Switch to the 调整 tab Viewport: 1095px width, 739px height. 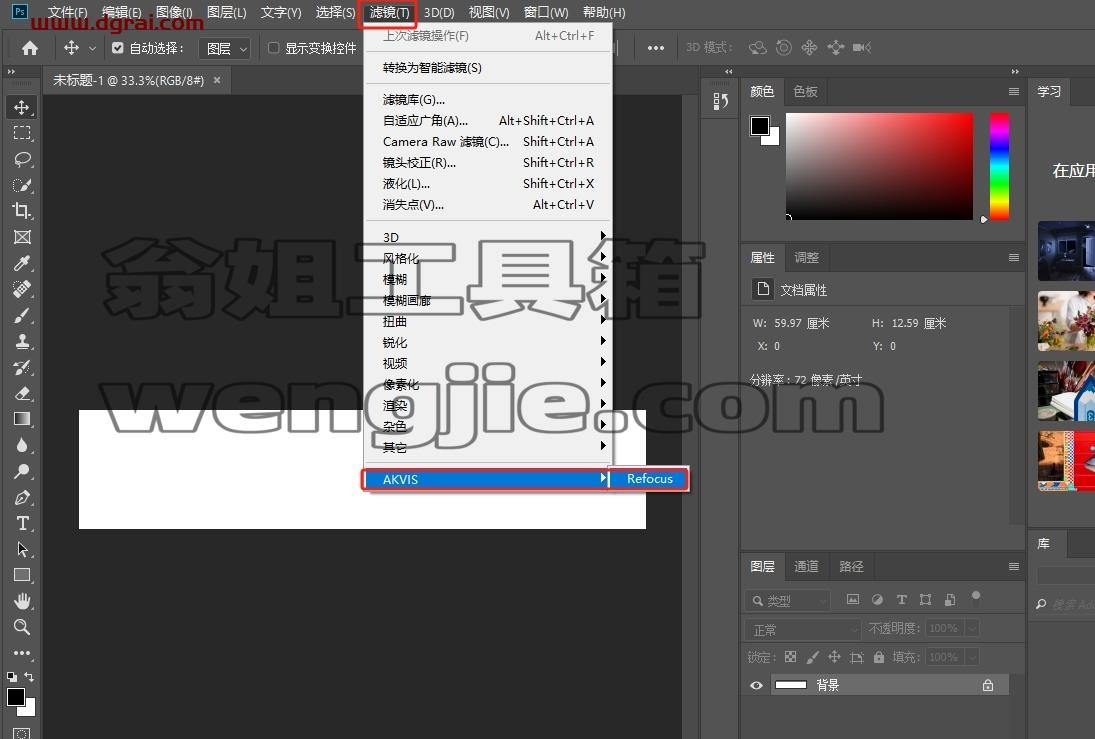point(807,258)
